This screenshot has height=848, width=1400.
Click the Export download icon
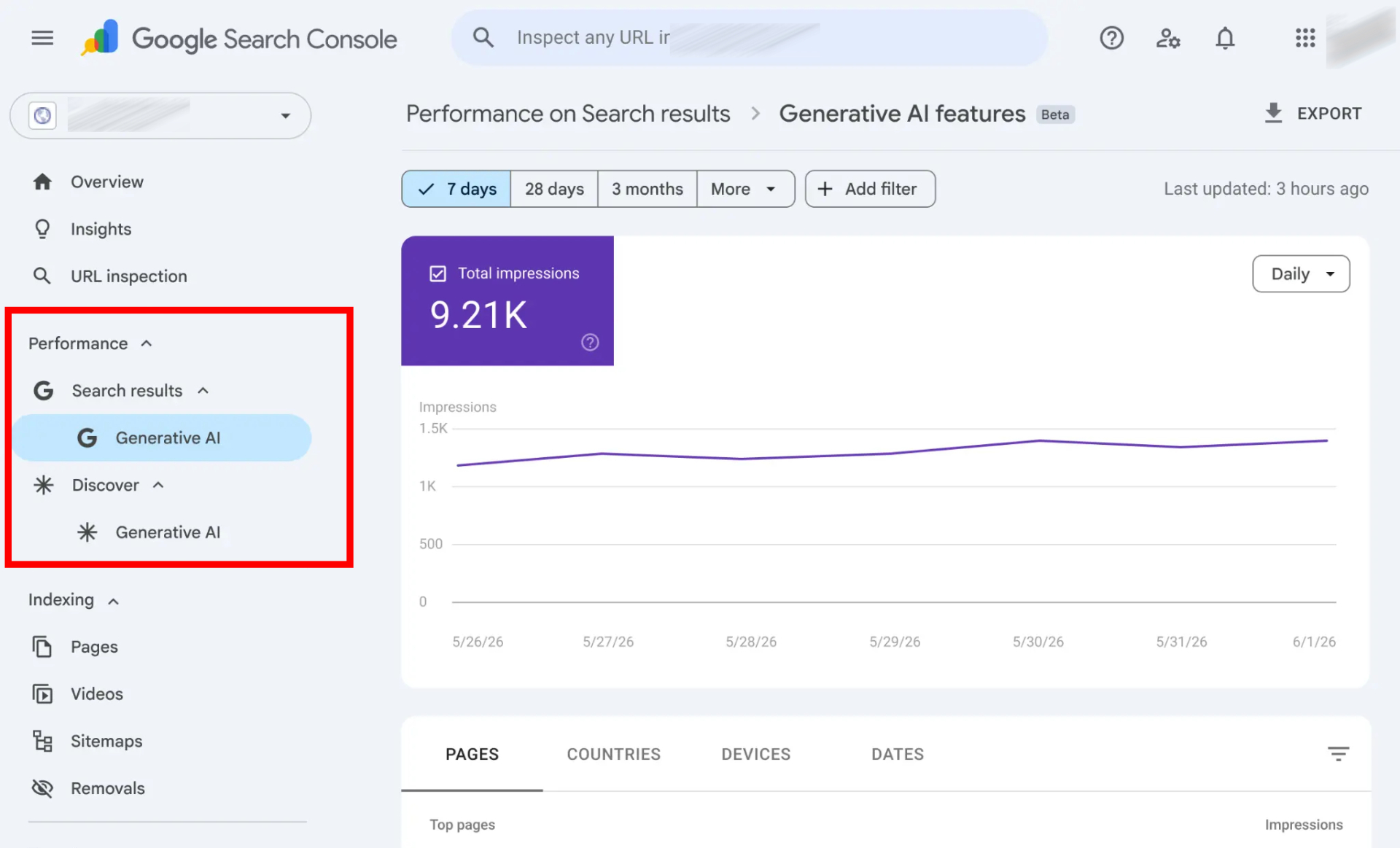pyautogui.click(x=1273, y=113)
